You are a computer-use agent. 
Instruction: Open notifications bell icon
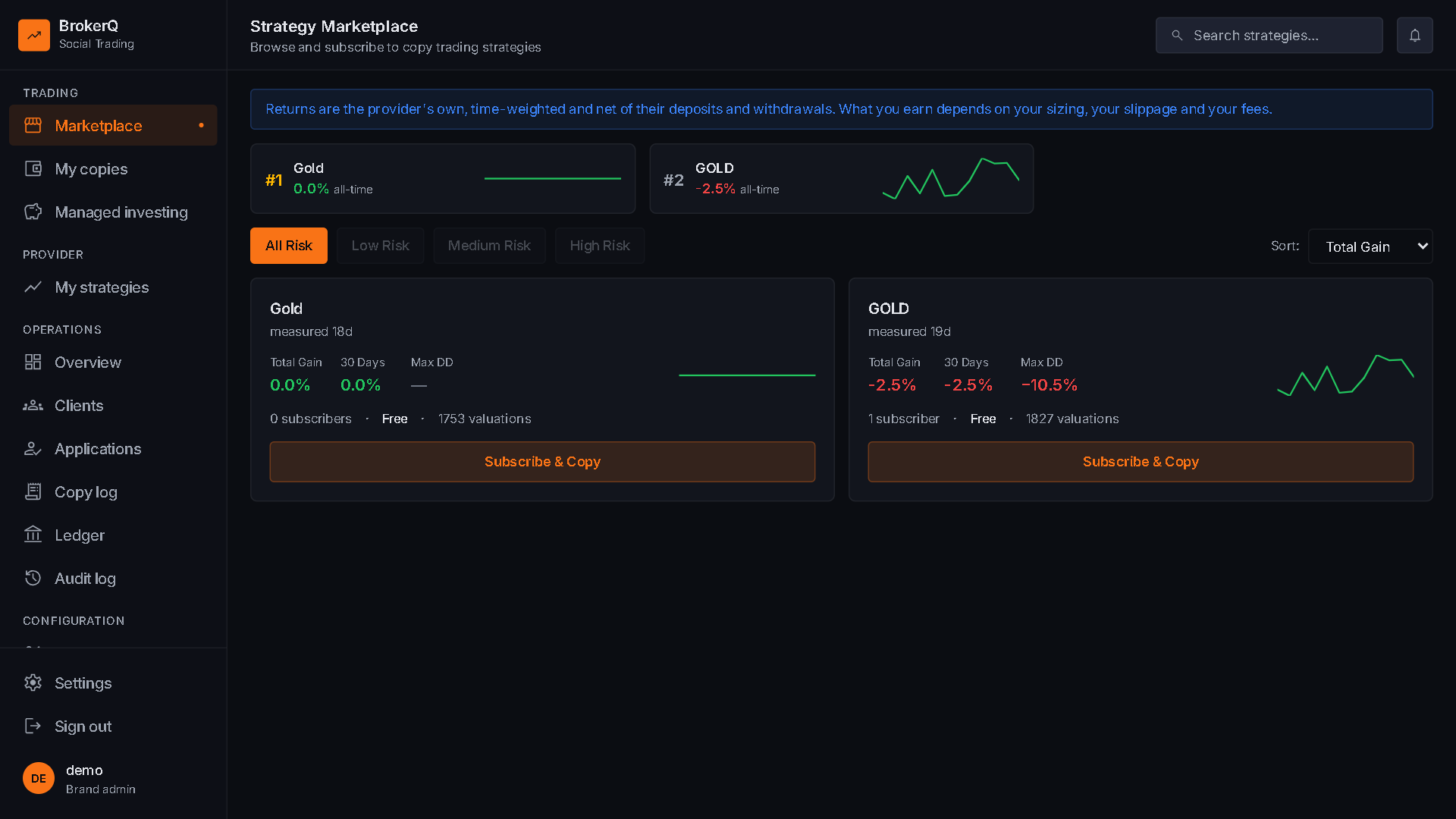click(x=1414, y=35)
